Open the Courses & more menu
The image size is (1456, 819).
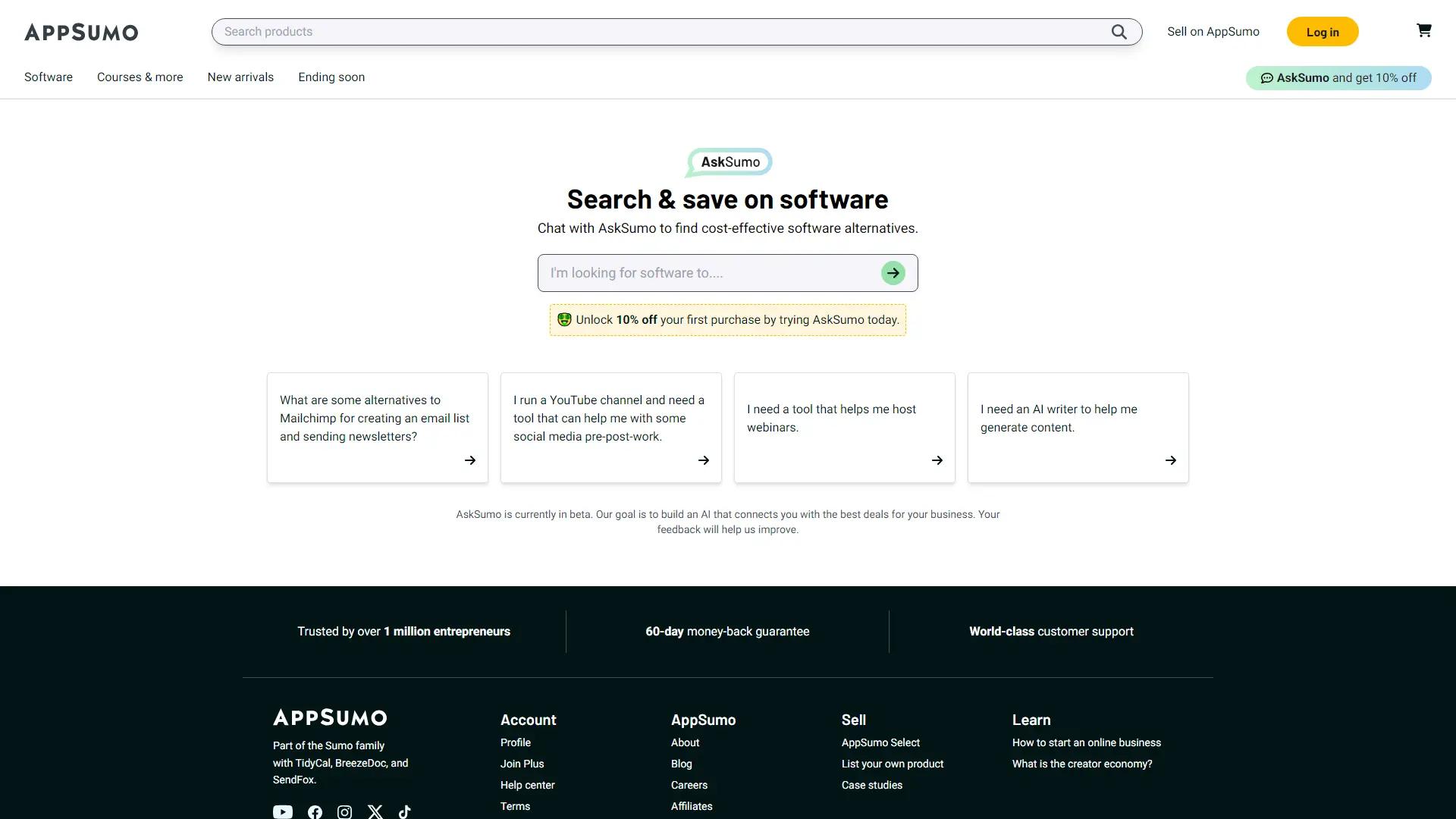tap(140, 77)
